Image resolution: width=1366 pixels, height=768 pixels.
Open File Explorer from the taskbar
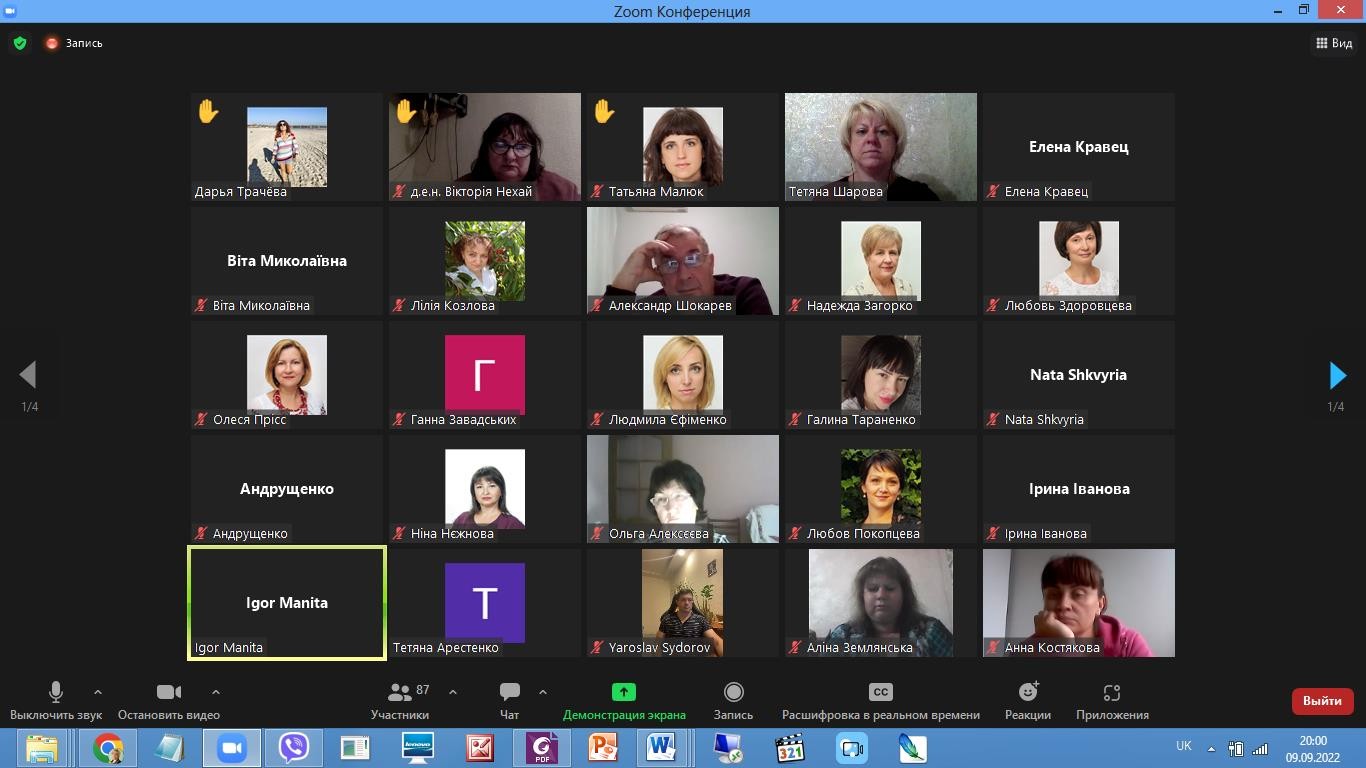tap(42, 748)
